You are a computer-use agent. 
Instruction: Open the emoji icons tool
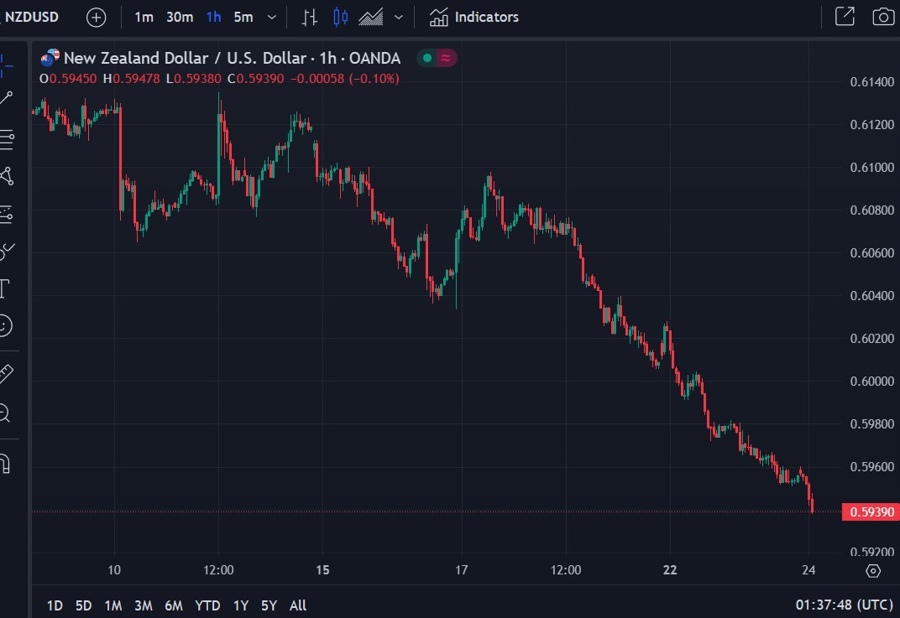(5, 326)
